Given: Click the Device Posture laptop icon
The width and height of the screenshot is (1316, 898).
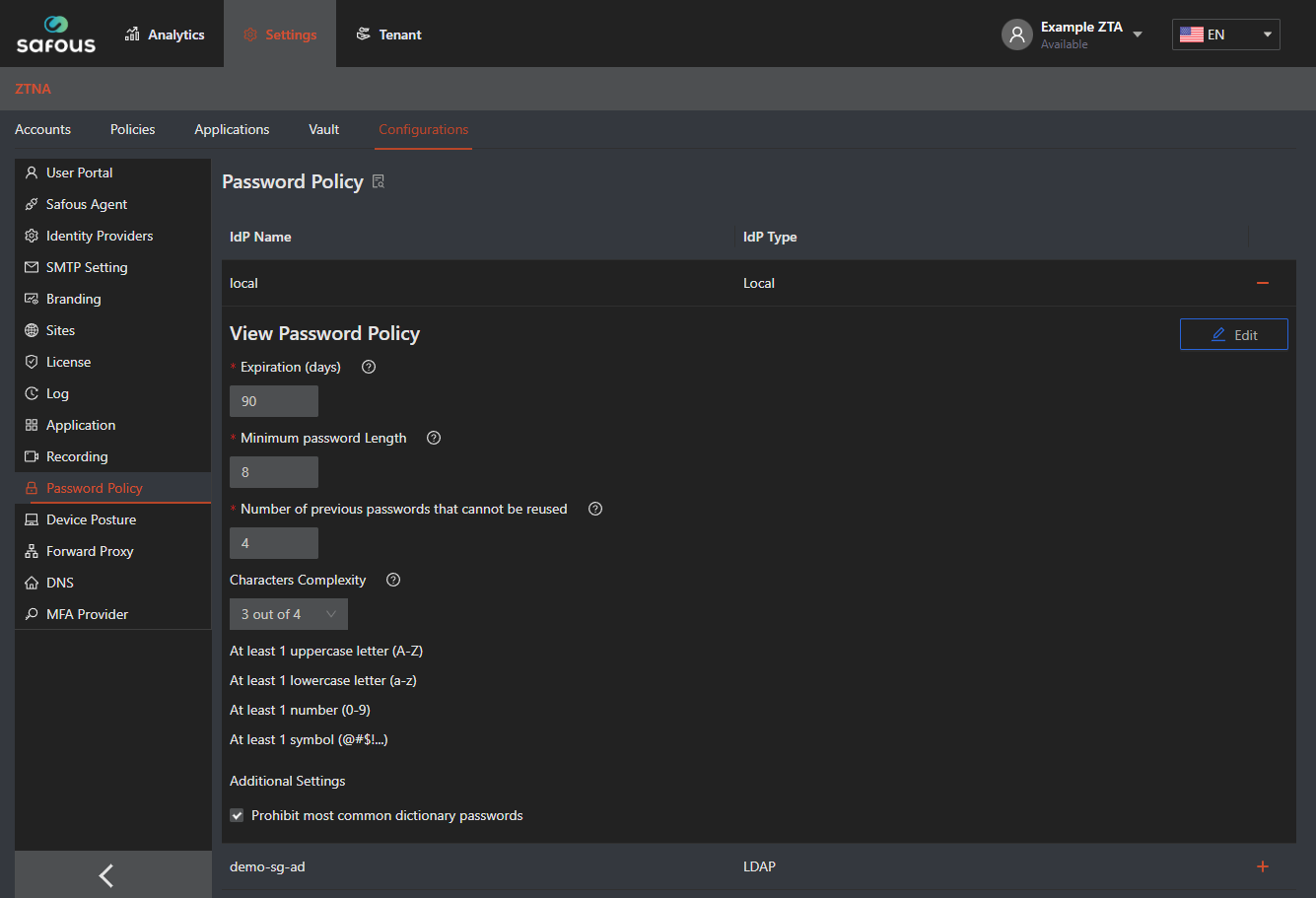Looking at the screenshot, I should (x=32, y=519).
